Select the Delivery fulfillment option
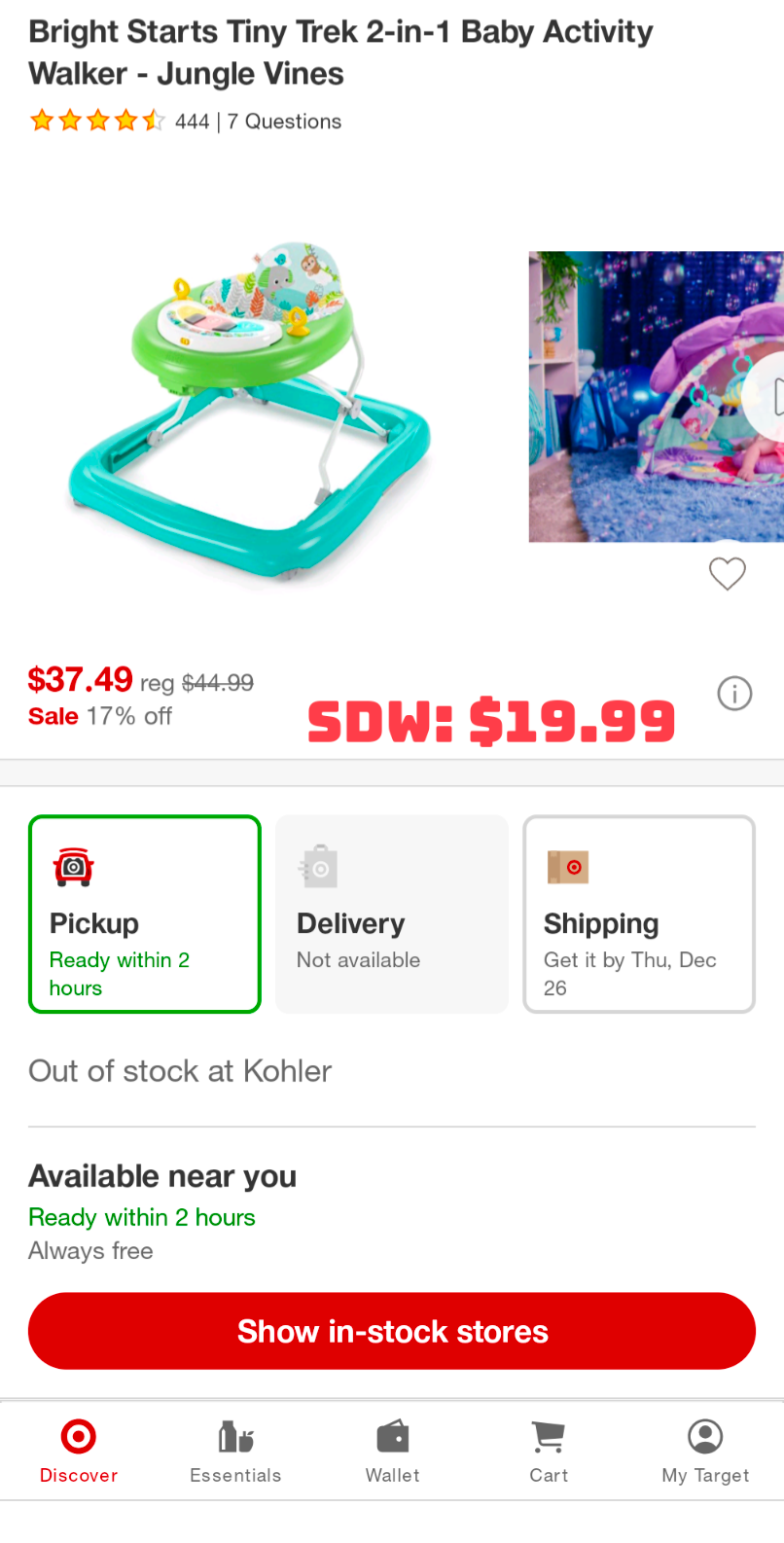 391,914
